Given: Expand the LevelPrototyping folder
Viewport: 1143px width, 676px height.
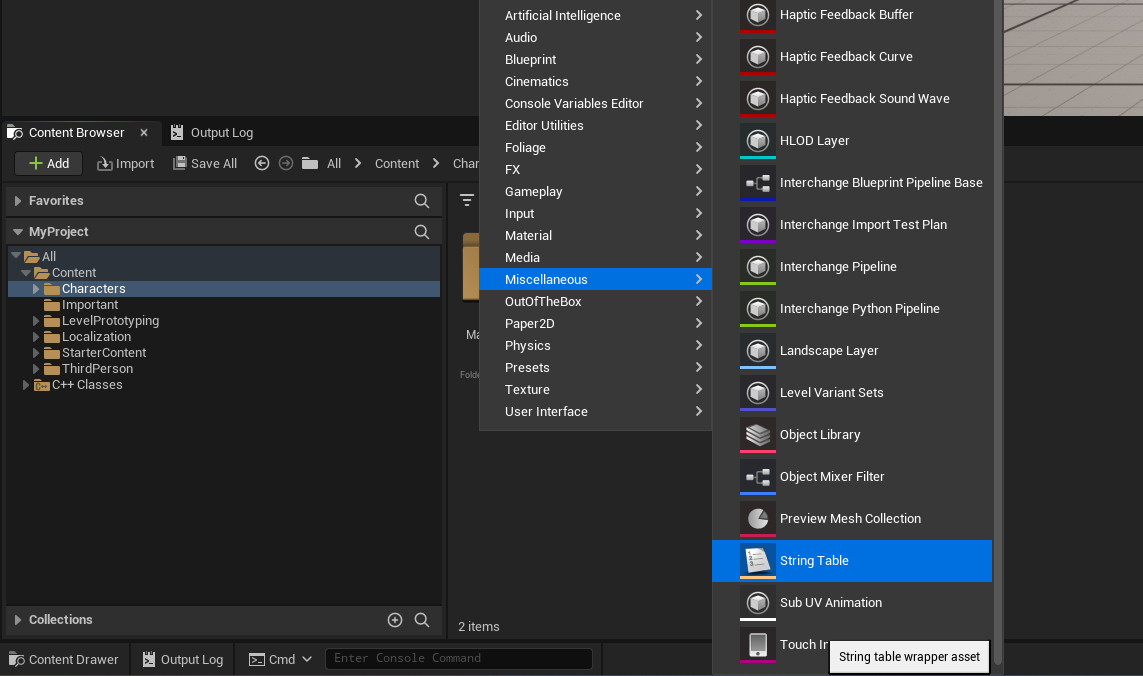Looking at the screenshot, I should [36, 321].
